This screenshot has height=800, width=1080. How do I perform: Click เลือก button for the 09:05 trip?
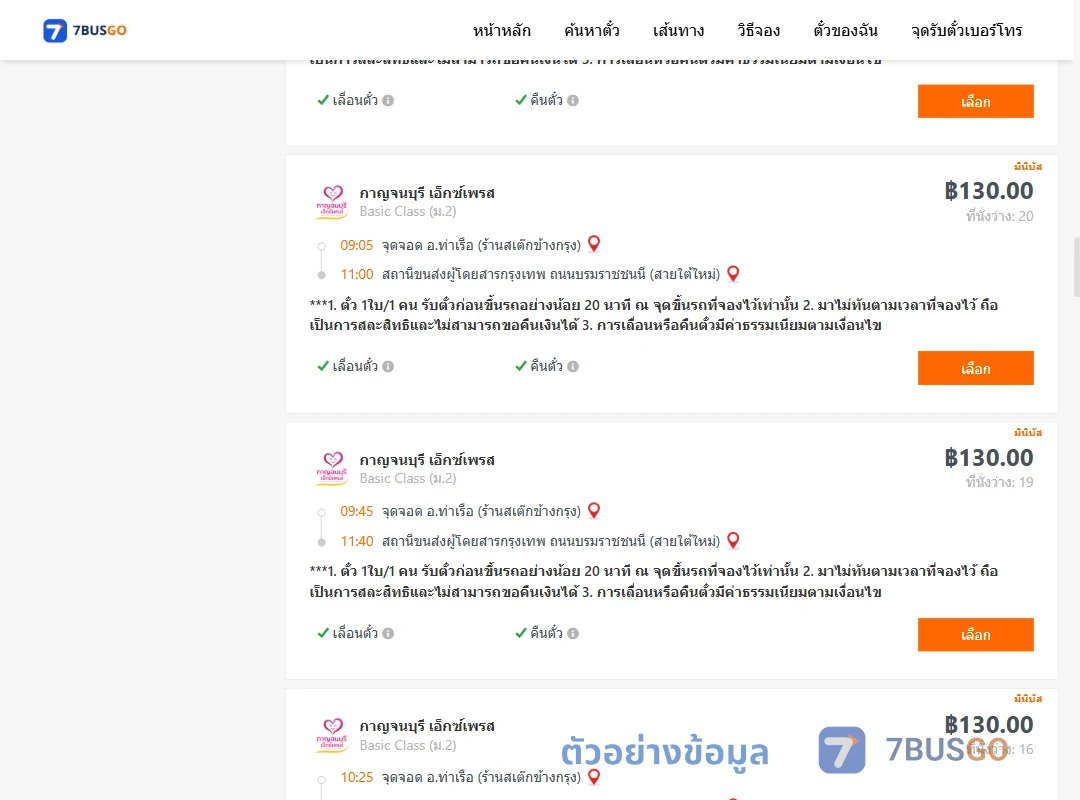(975, 368)
